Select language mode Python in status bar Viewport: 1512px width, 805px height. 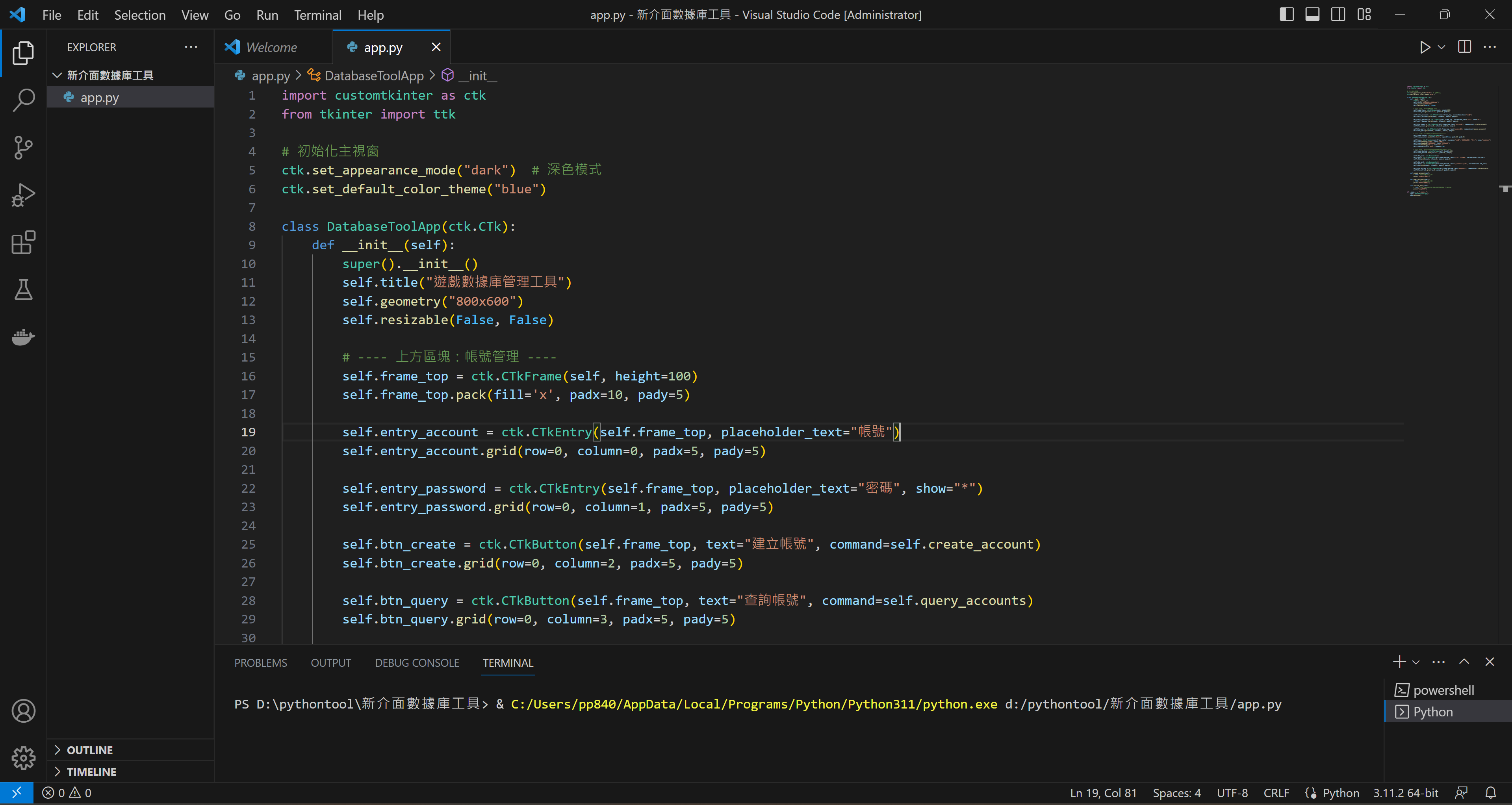[x=1341, y=793]
